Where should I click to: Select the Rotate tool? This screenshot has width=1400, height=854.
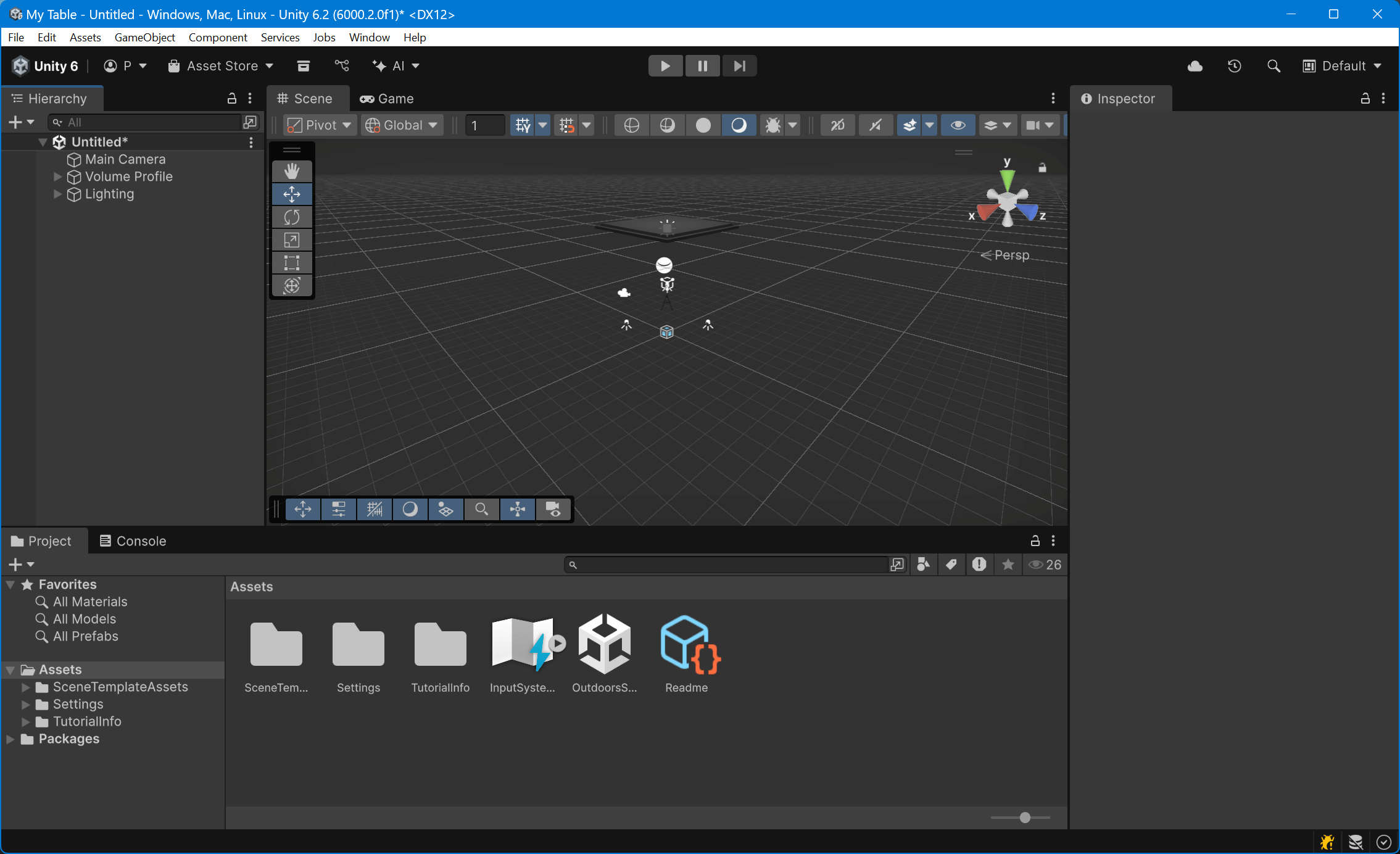tap(292, 217)
